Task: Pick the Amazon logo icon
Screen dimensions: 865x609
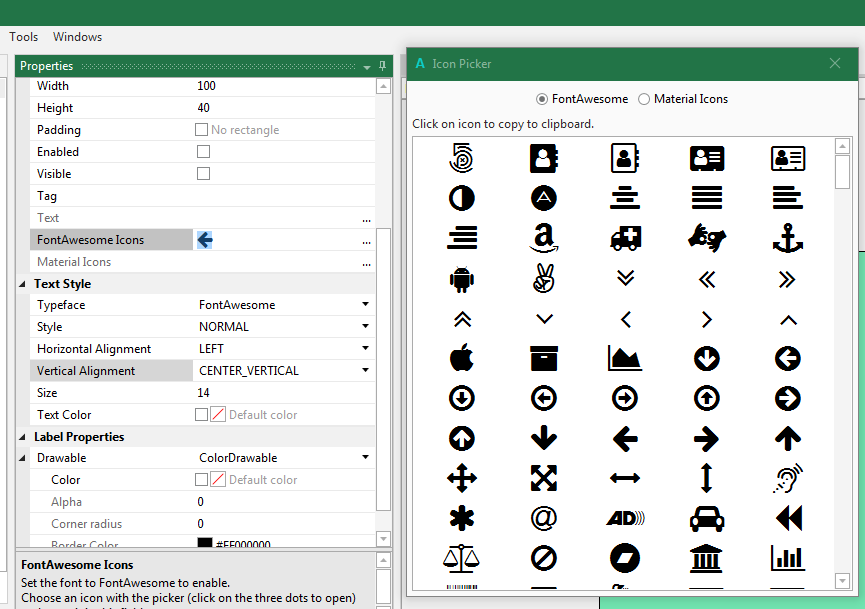Action: pyautogui.click(x=543, y=238)
